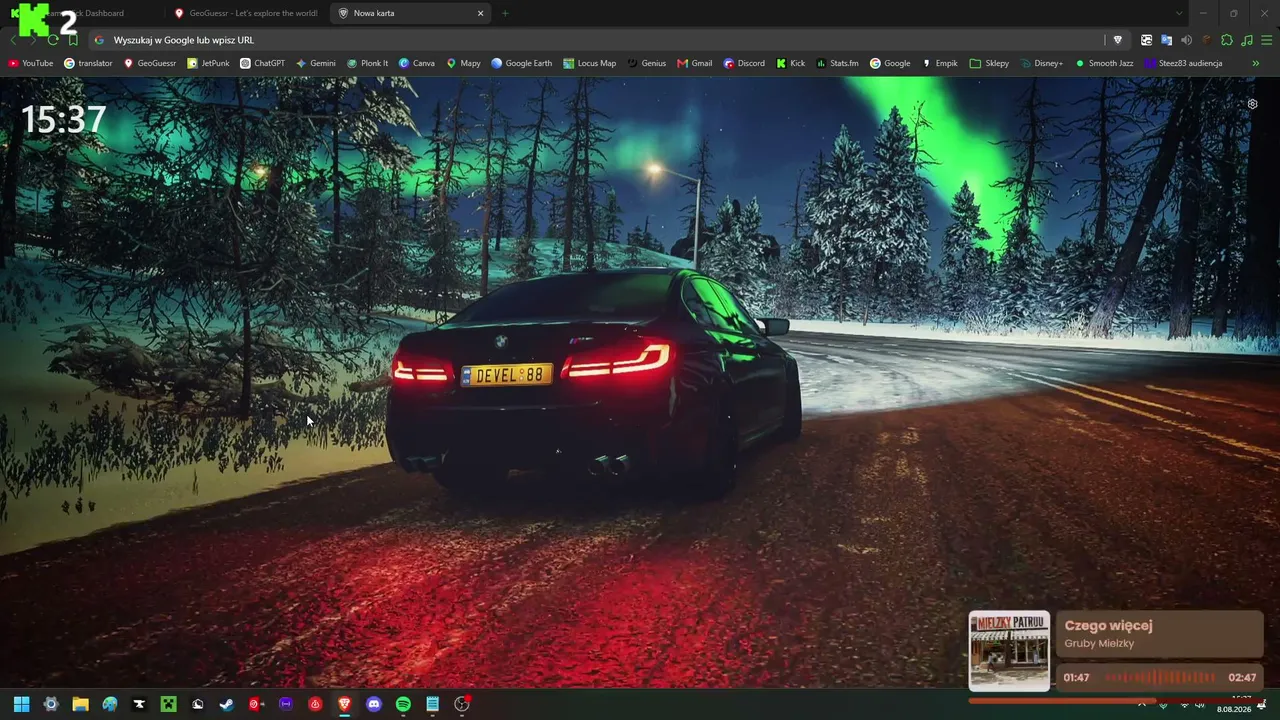Open the Brave Shields icon
The height and width of the screenshot is (720, 1280).
1118,40
